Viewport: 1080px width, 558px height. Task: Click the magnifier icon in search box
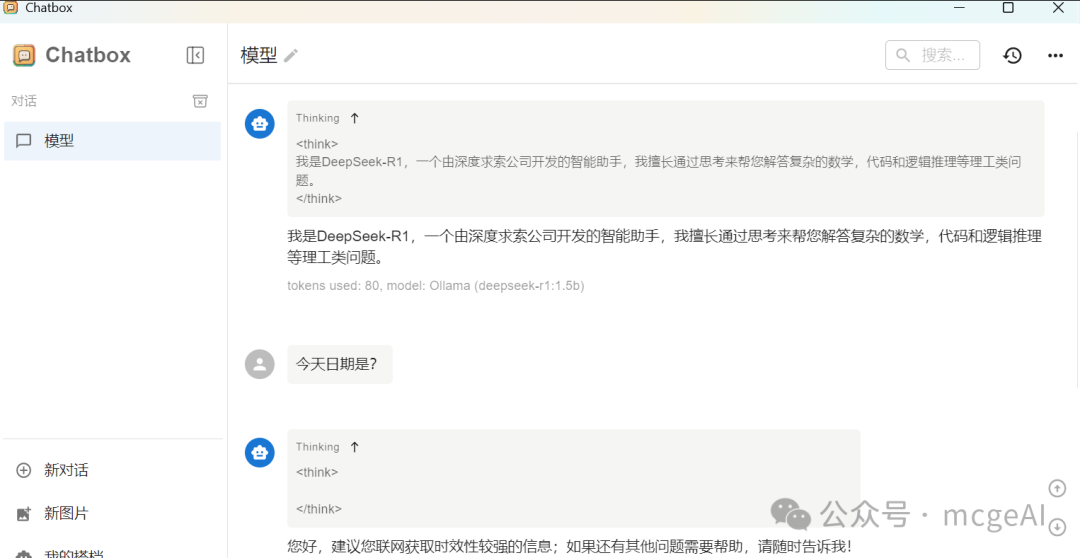tap(903, 55)
